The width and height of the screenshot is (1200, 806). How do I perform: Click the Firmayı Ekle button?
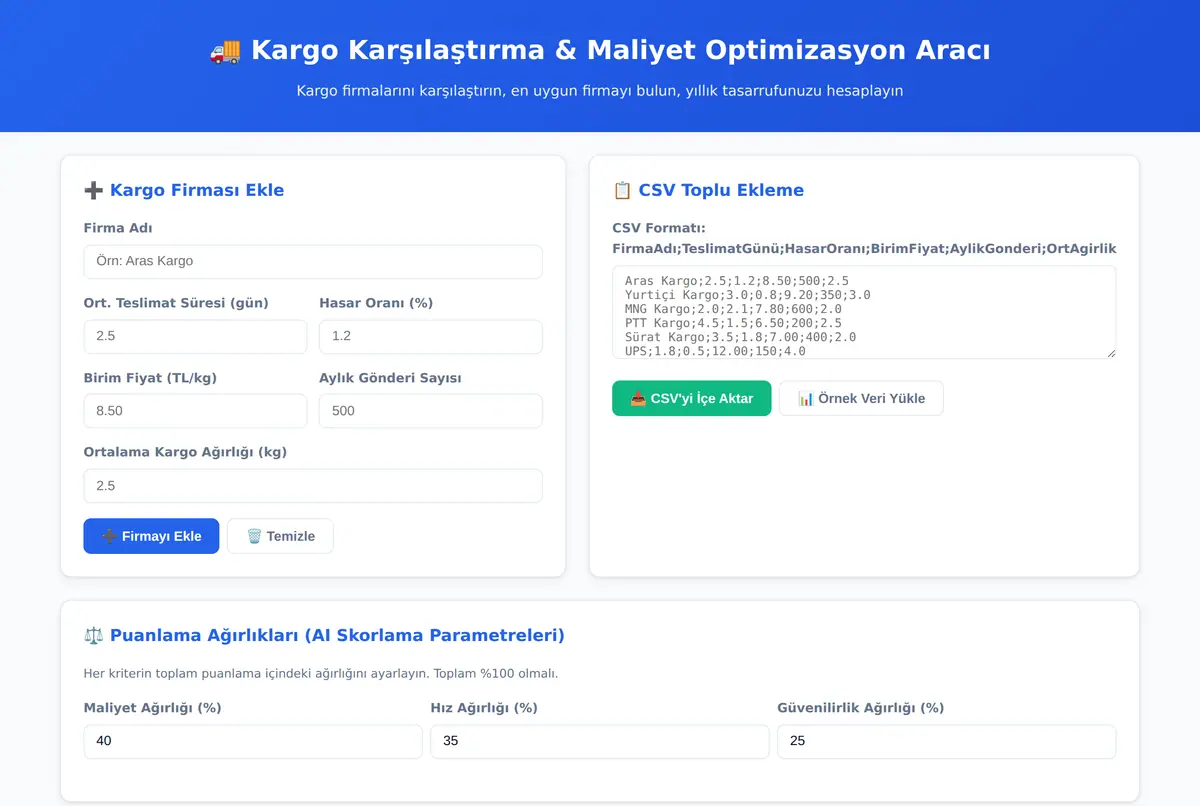(151, 536)
